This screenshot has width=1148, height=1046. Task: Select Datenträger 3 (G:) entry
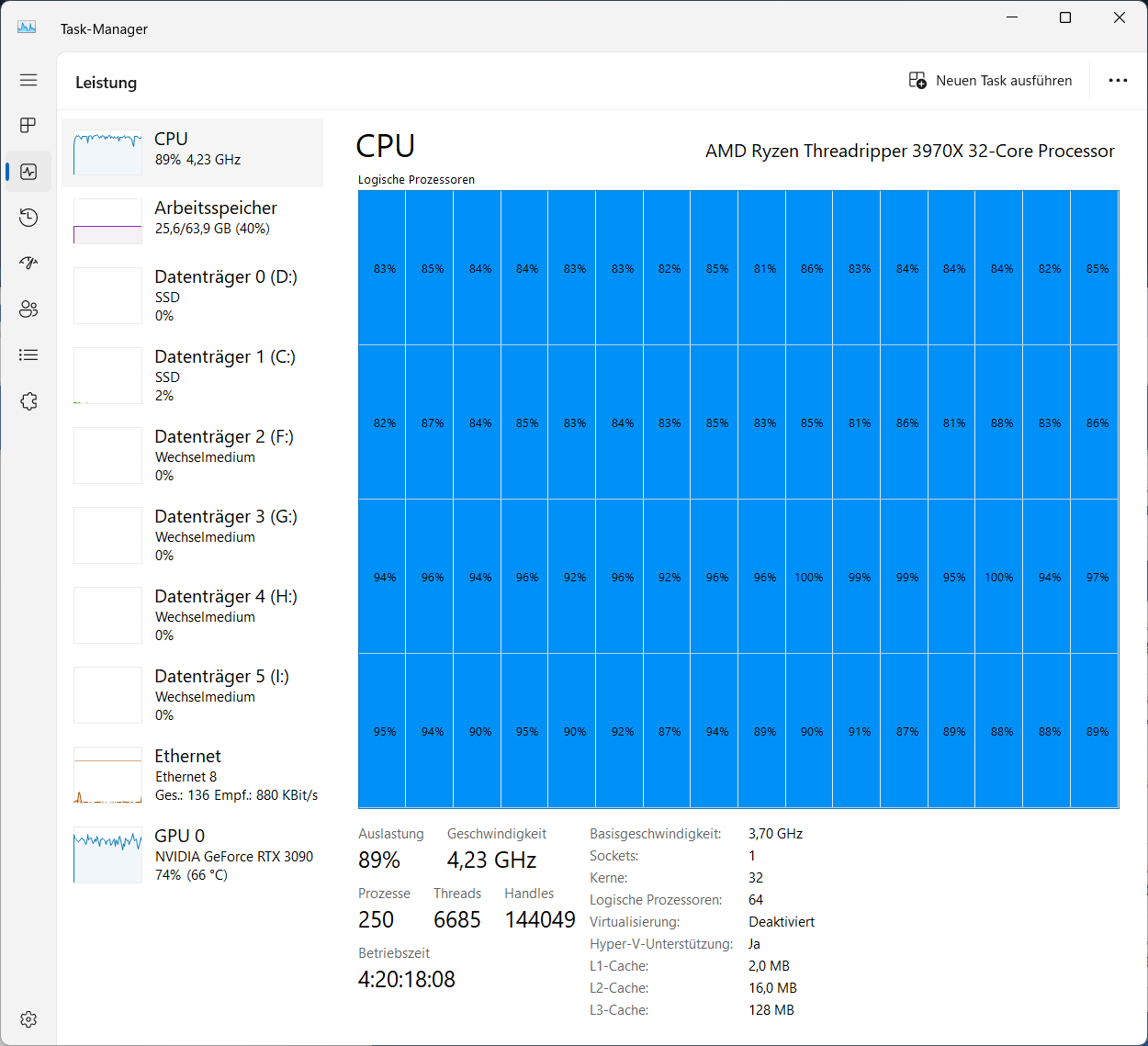coord(192,535)
